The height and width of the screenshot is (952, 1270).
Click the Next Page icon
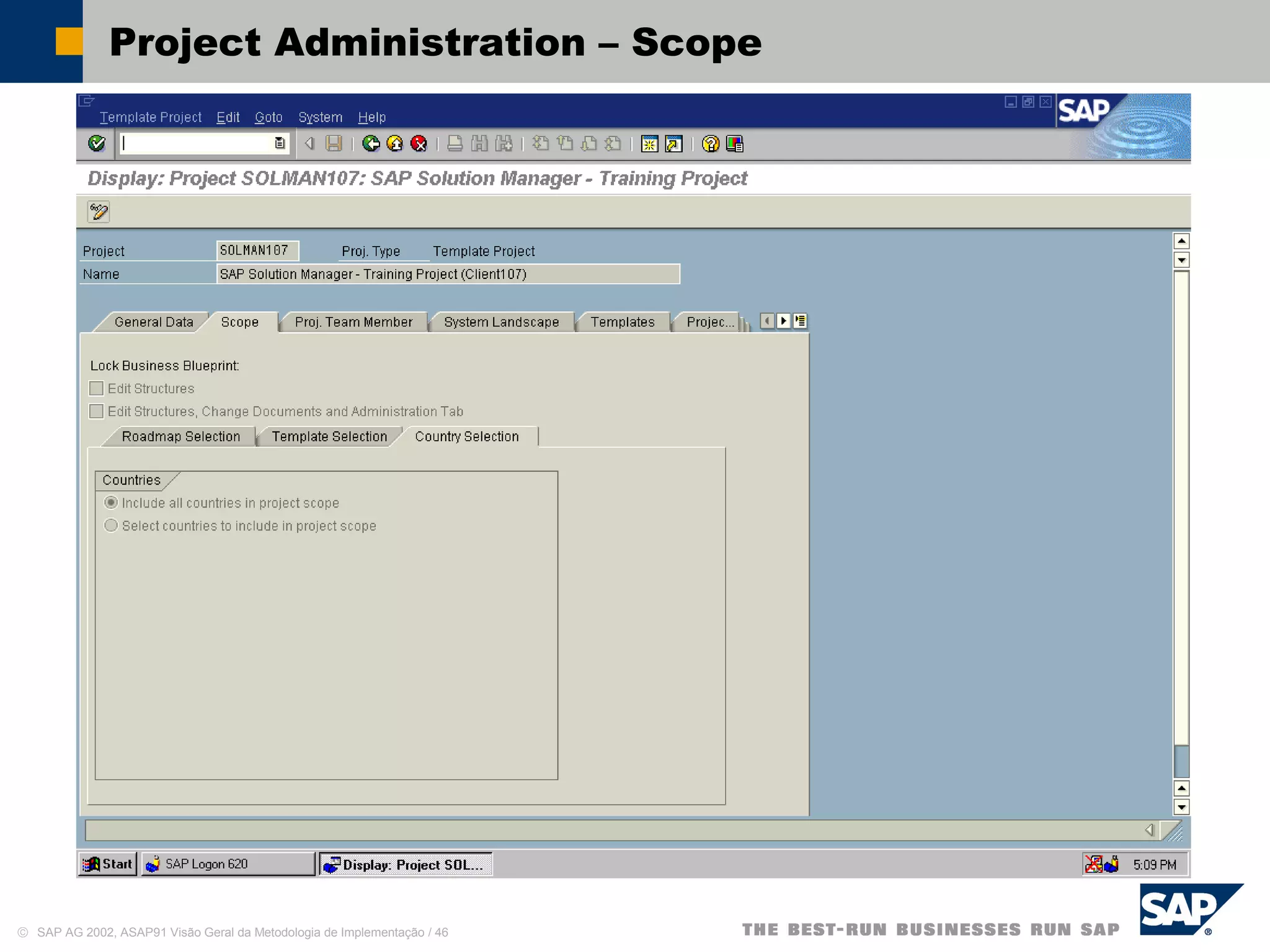pos(589,144)
